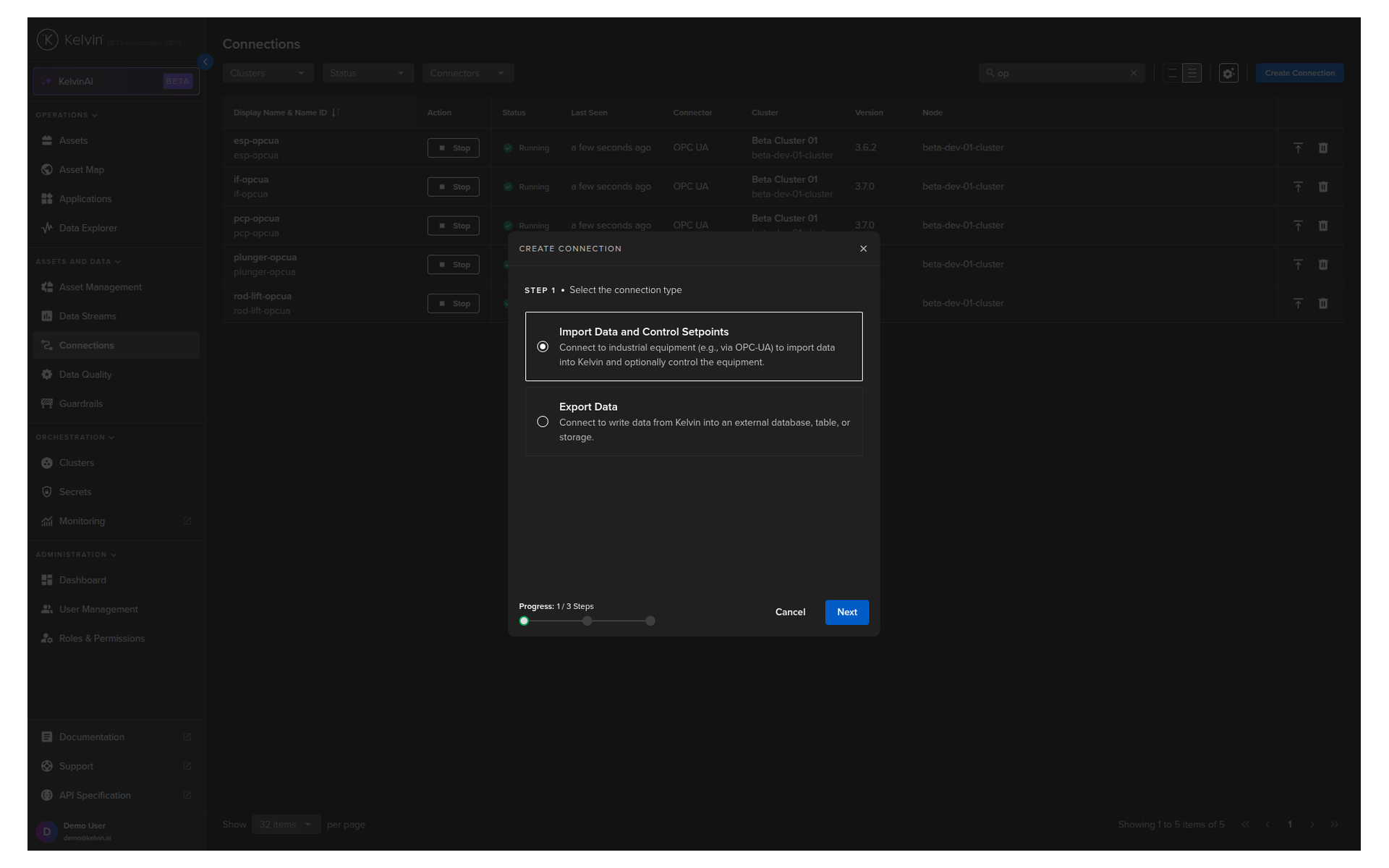
Task: Open the Clusters filter dropdown
Action: point(267,73)
